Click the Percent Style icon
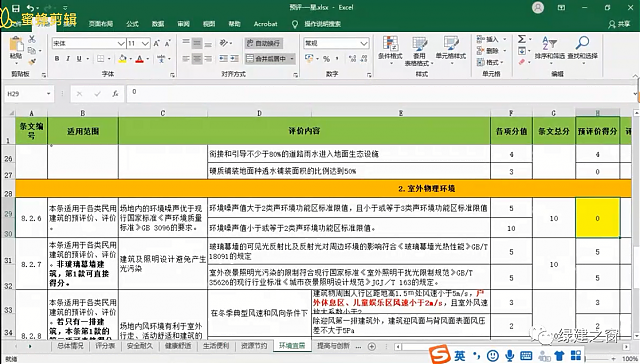This screenshot has height=364, width=640. (326, 59)
